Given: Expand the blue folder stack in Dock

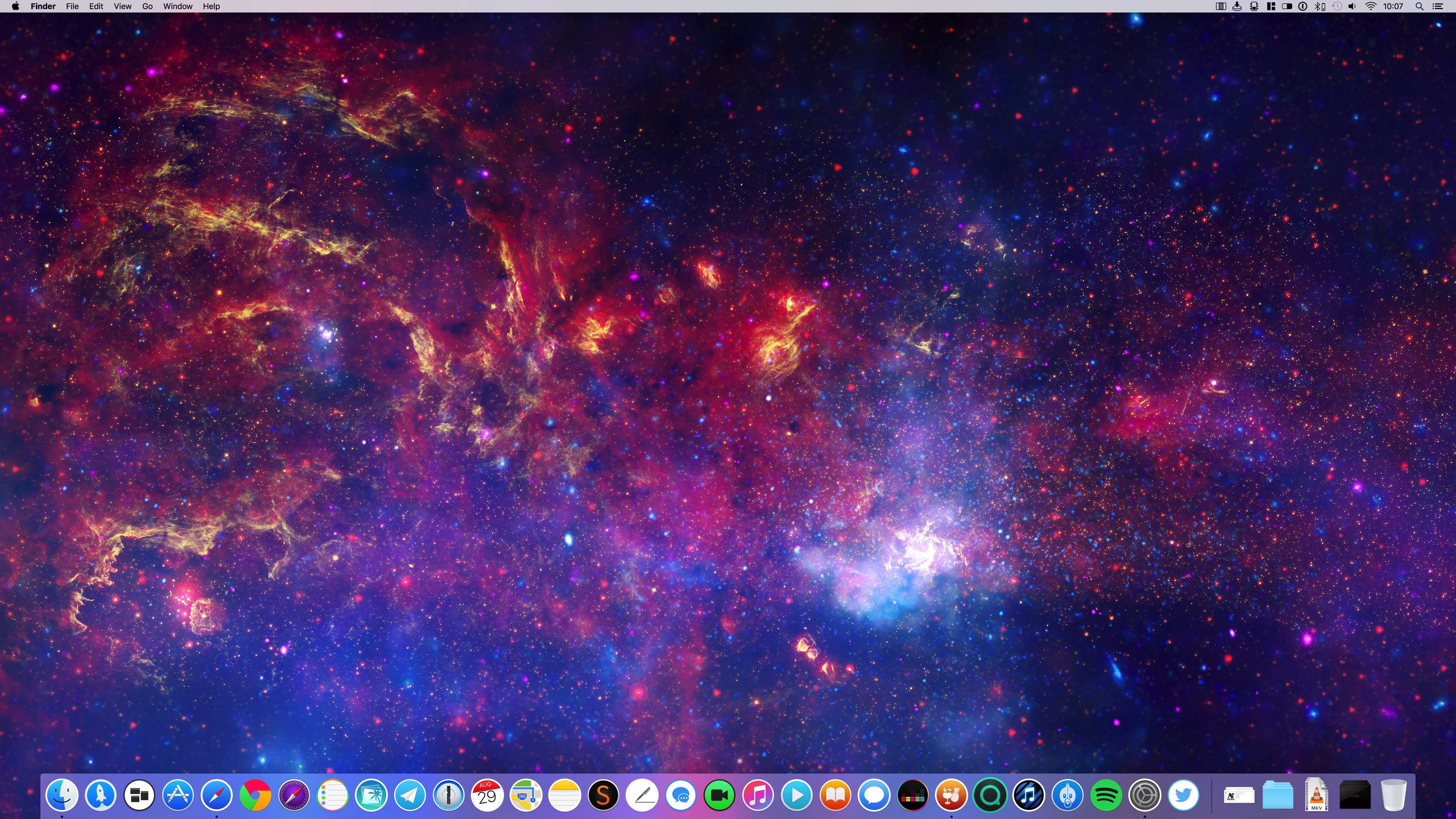Looking at the screenshot, I should pyautogui.click(x=1277, y=795).
